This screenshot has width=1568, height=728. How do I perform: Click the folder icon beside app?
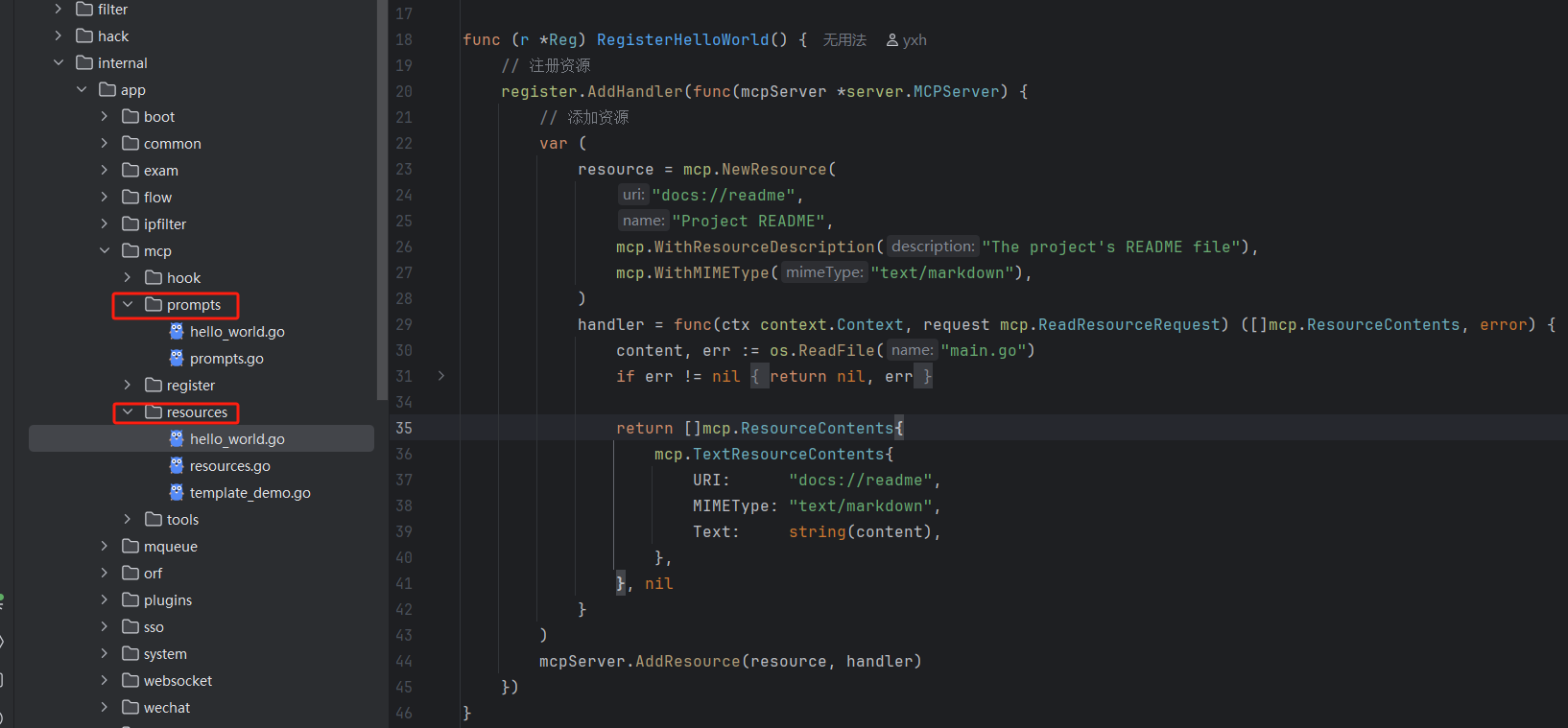(107, 89)
